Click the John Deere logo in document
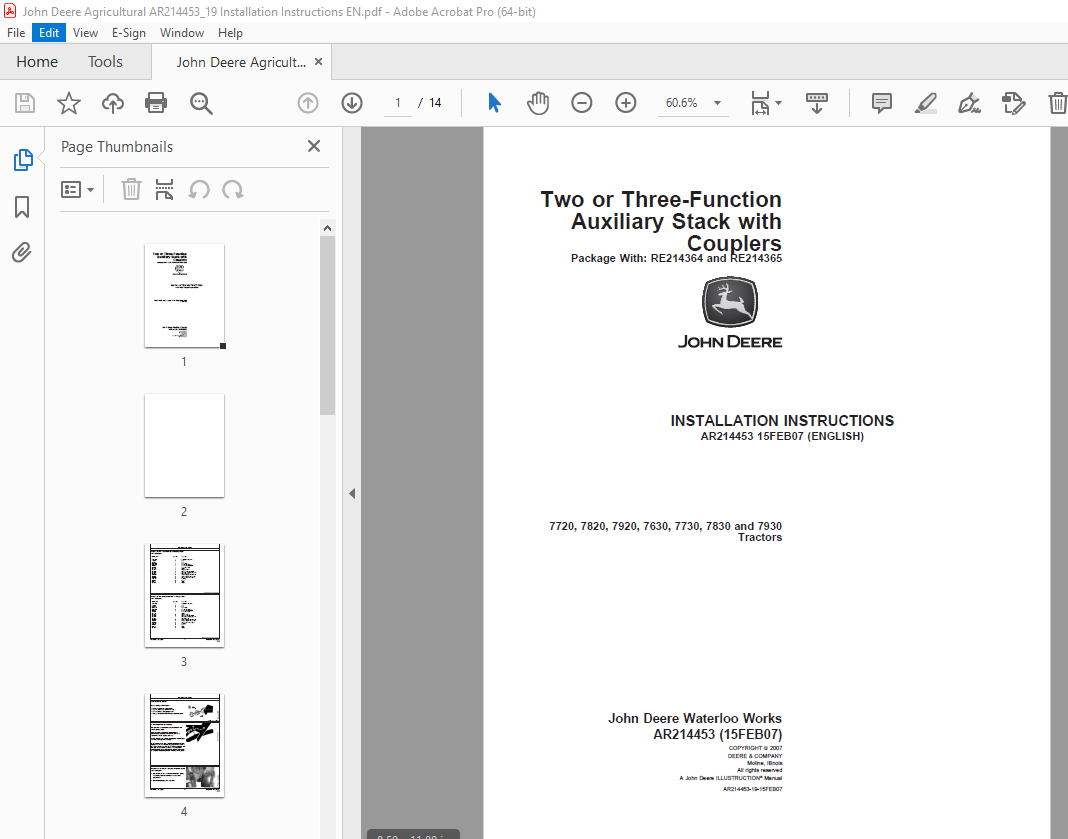1068x839 pixels. pyautogui.click(x=729, y=313)
